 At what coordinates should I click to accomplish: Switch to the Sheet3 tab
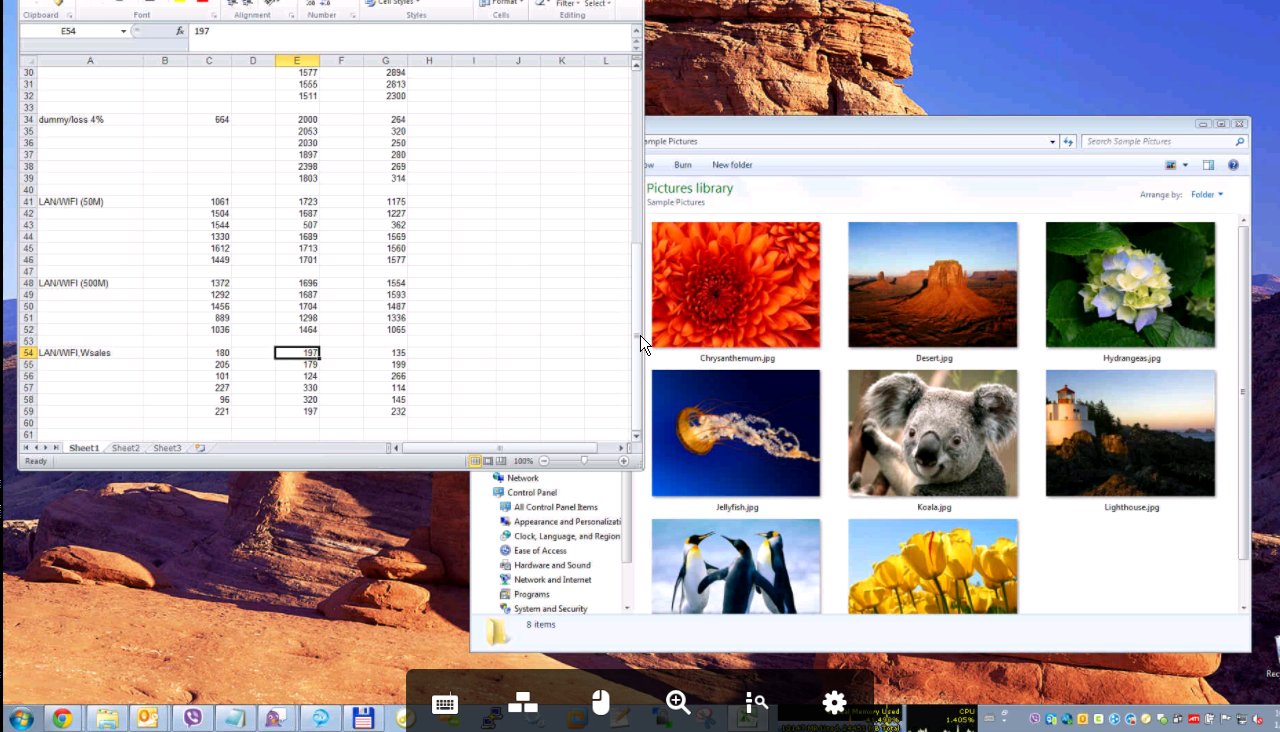pyautogui.click(x=167, y=448)
